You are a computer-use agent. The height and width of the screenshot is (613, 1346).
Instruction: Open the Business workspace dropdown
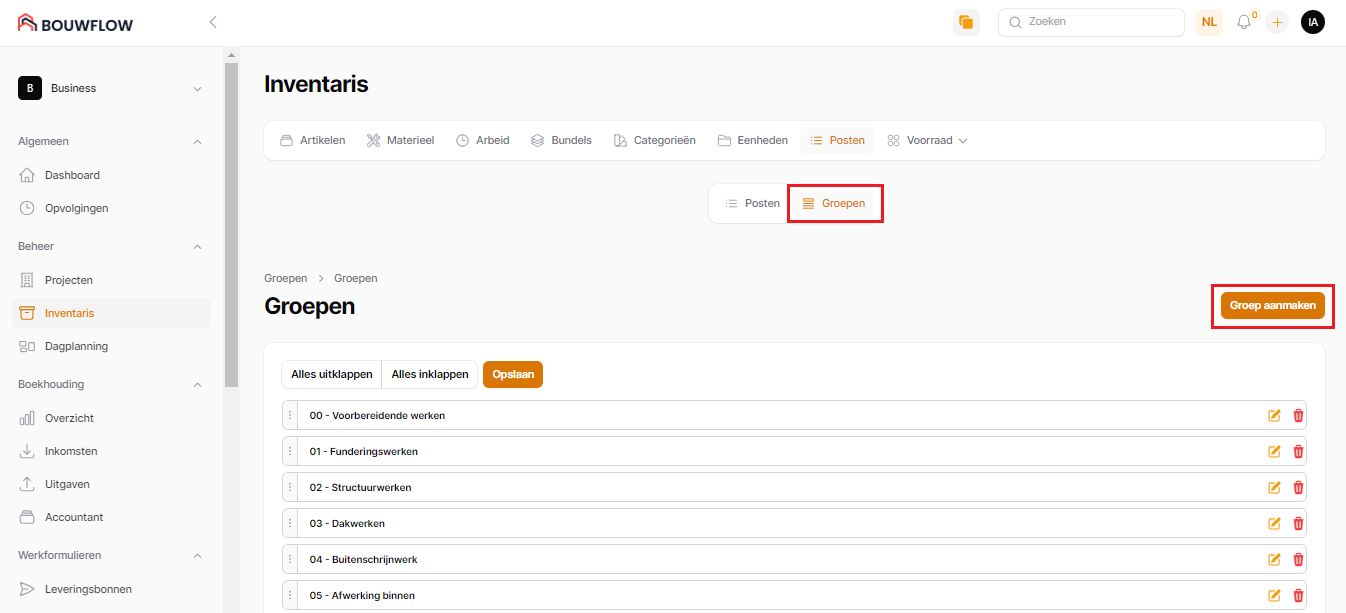111,88
